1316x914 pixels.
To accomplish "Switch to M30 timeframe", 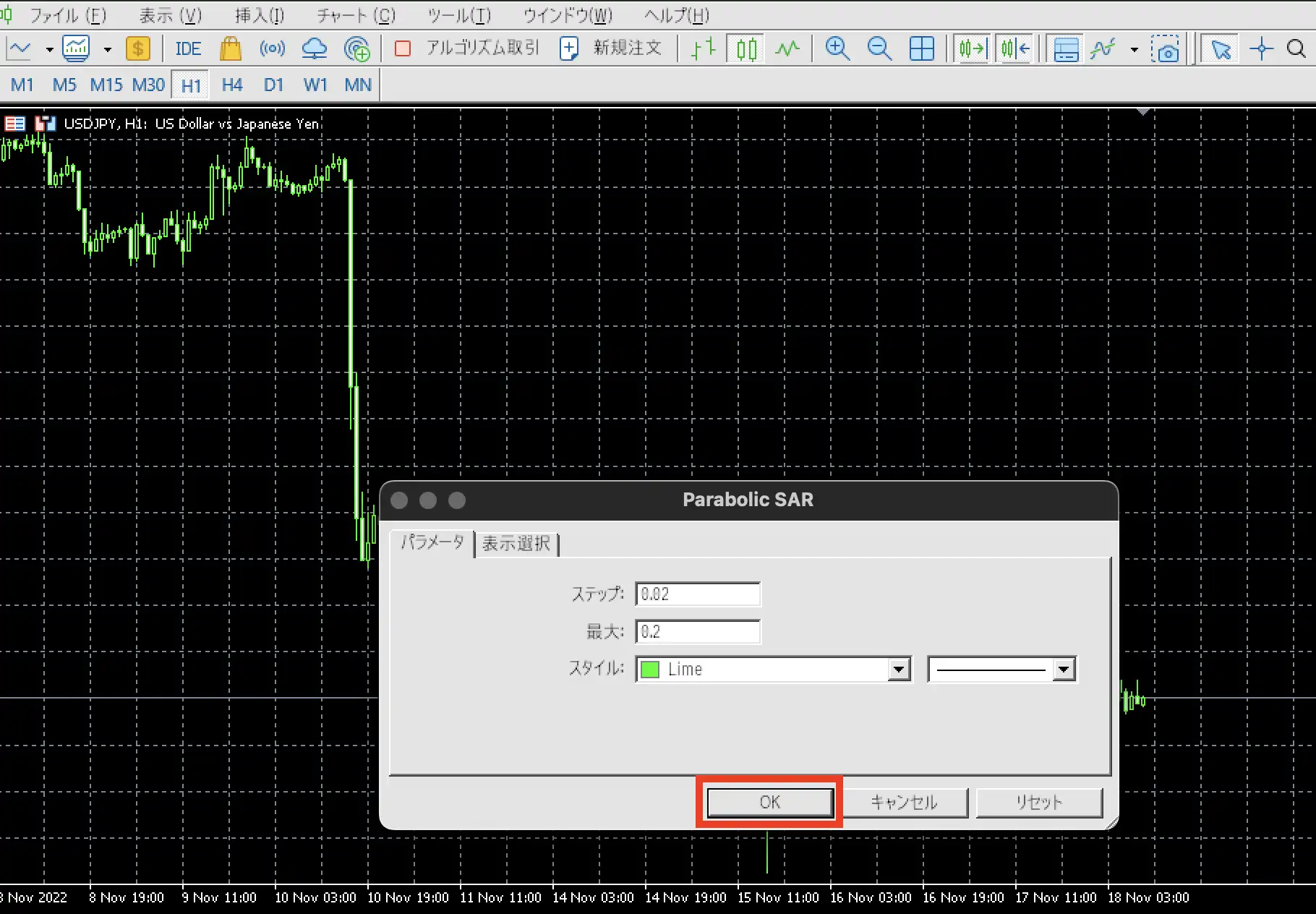I will (x=148, y=85).
